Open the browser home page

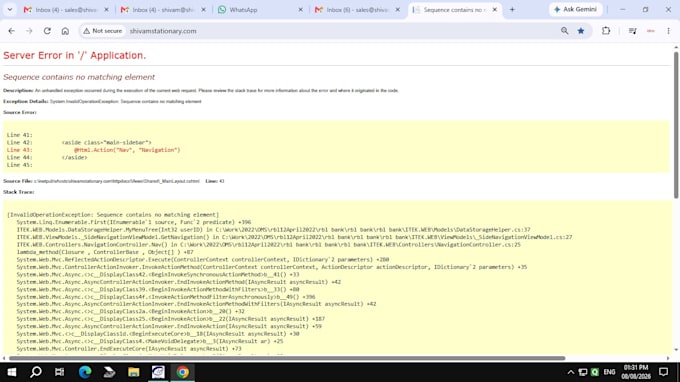(65, 31)
